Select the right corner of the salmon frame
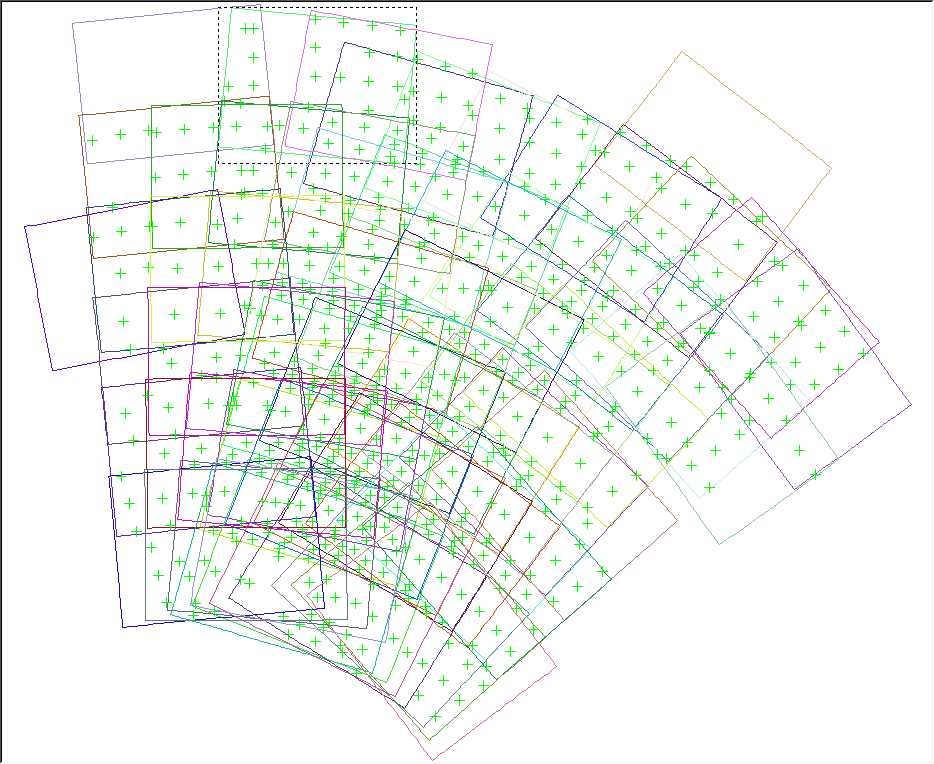 (x=678, y=521)
